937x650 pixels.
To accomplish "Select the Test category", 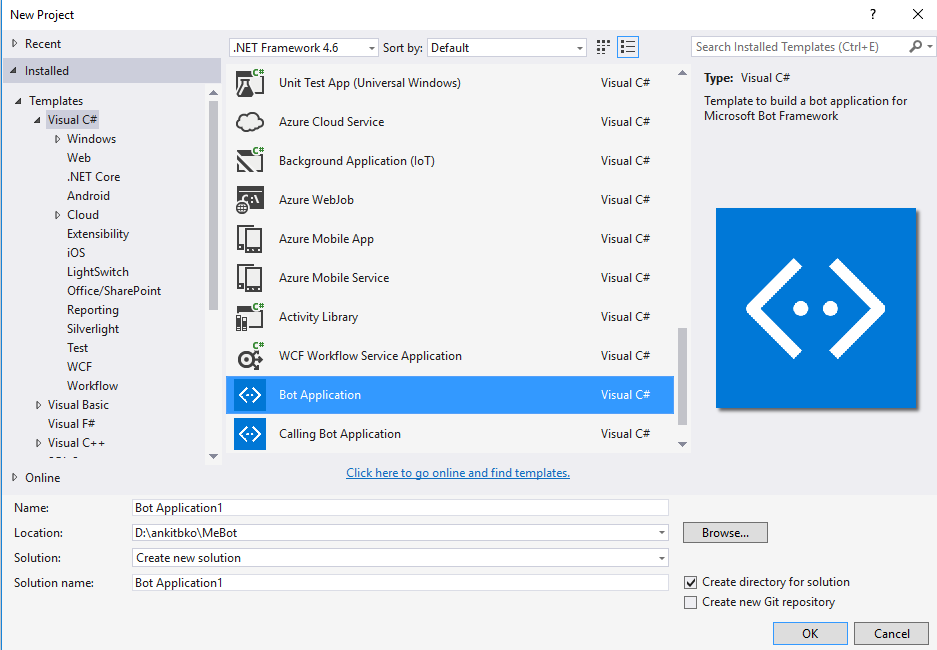I will tap(77, 348).
